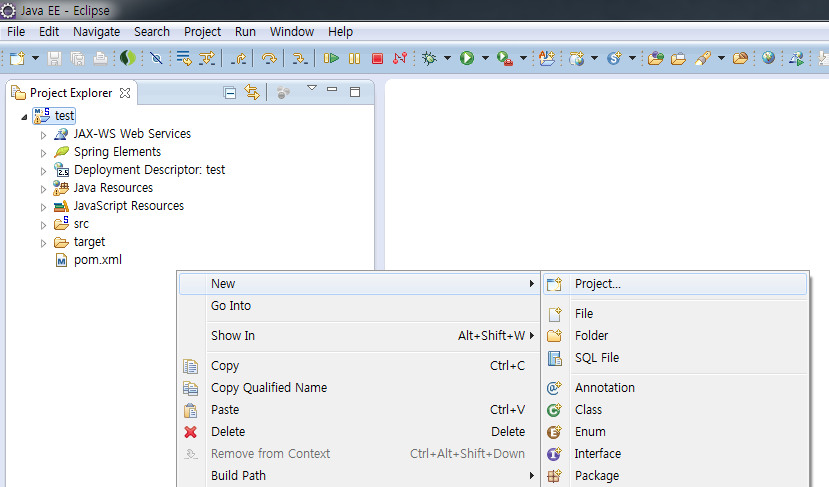Click the New Dynamic Web Project icon
The width and height of the screenshot is (829, 487).
coord(576,58)
